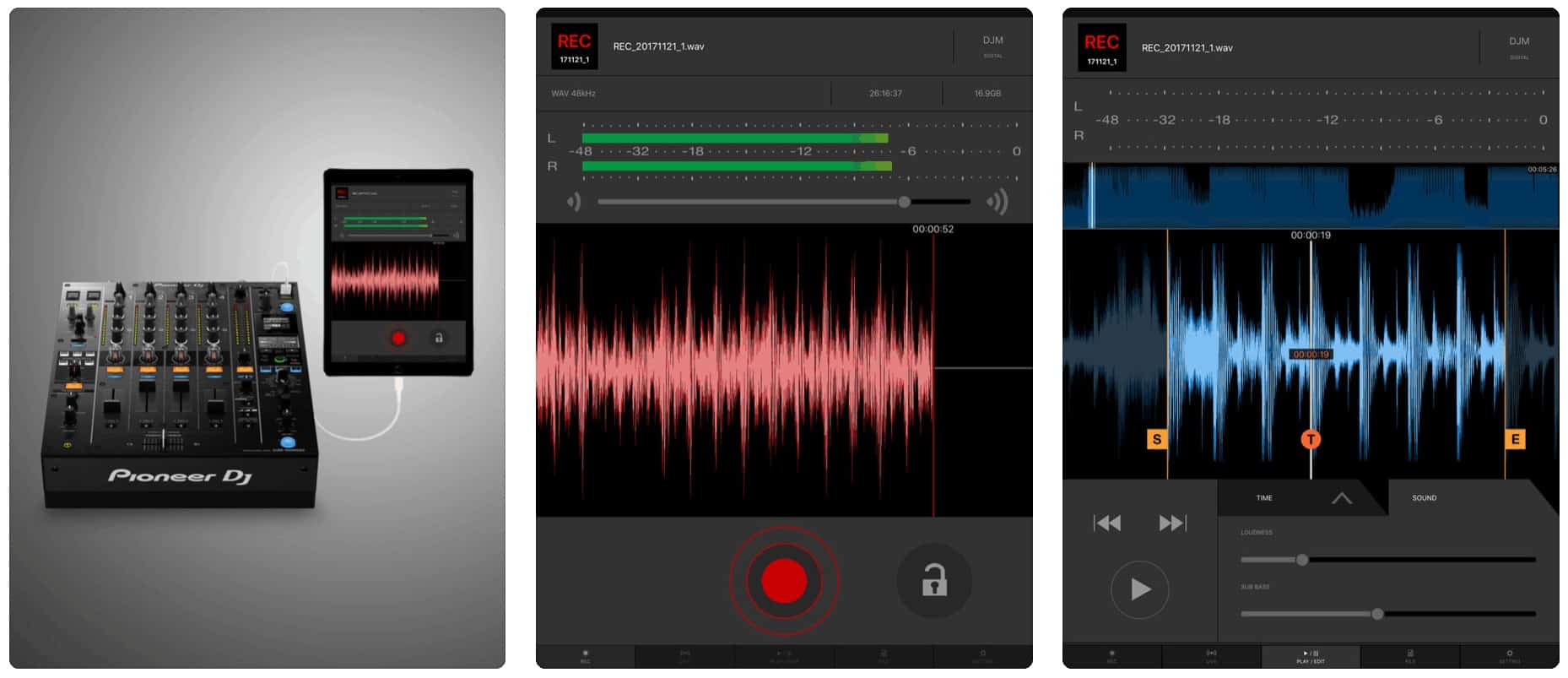Expand the TIME panel chevron arrow
This screenshot has width=1568, height=678.
point(1341,498)
